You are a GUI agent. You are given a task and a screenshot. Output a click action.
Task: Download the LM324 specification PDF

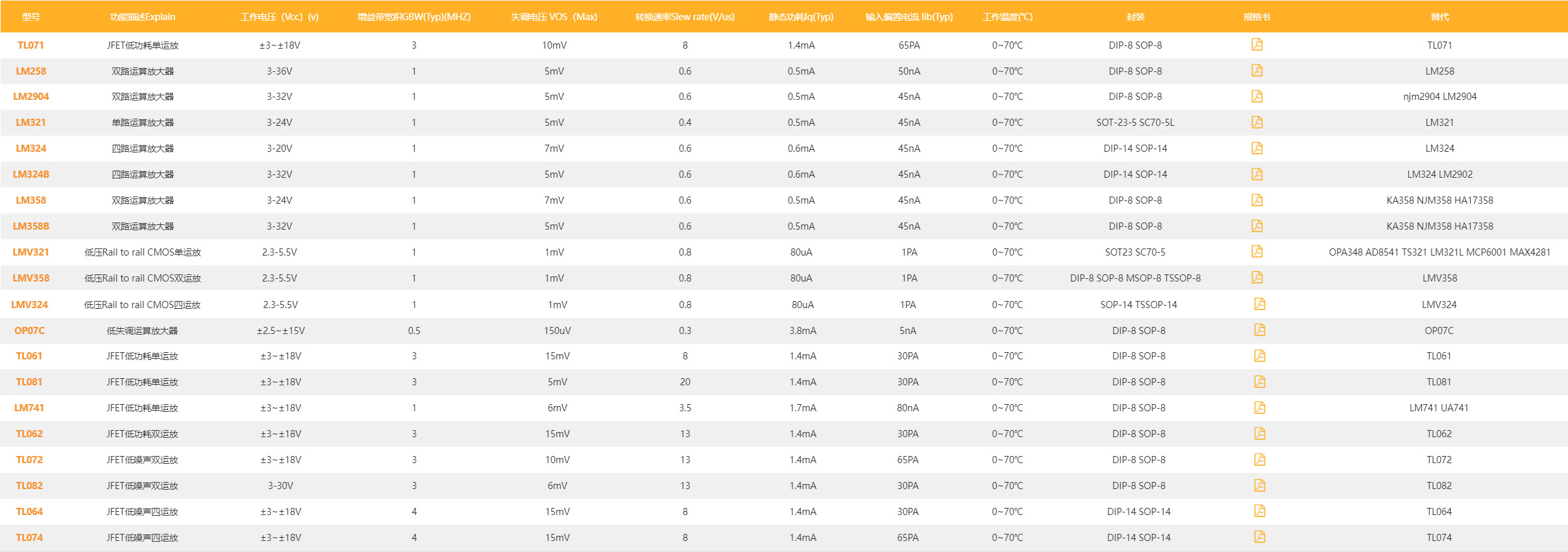click(1256, 149)
